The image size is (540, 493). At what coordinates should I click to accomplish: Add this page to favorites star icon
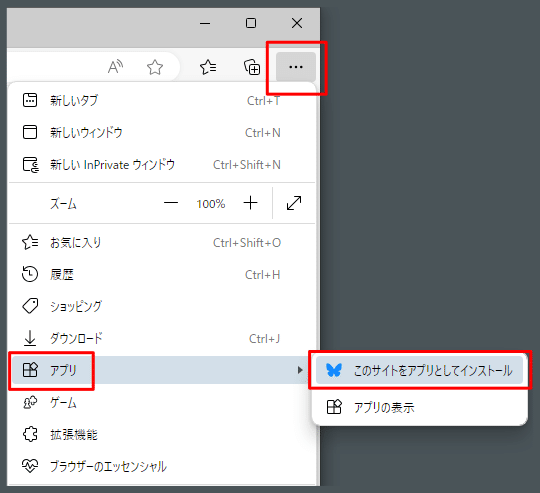click(x=155, y=67)
